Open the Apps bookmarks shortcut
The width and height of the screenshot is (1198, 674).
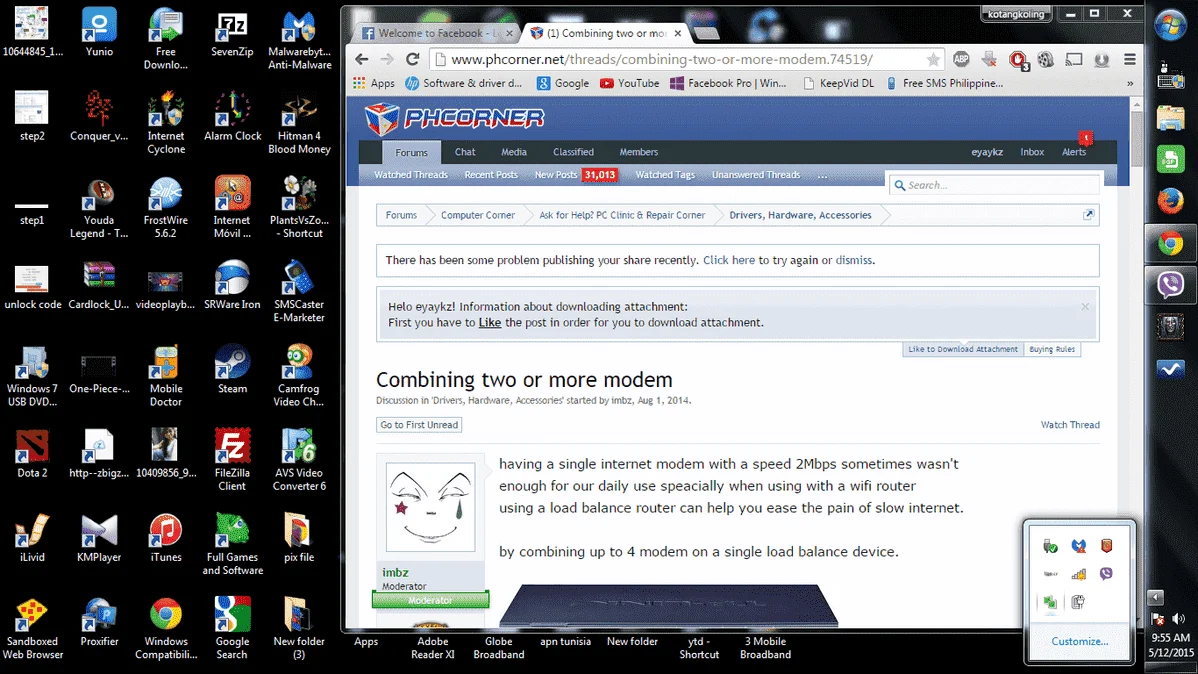click(x=374, y=83)
